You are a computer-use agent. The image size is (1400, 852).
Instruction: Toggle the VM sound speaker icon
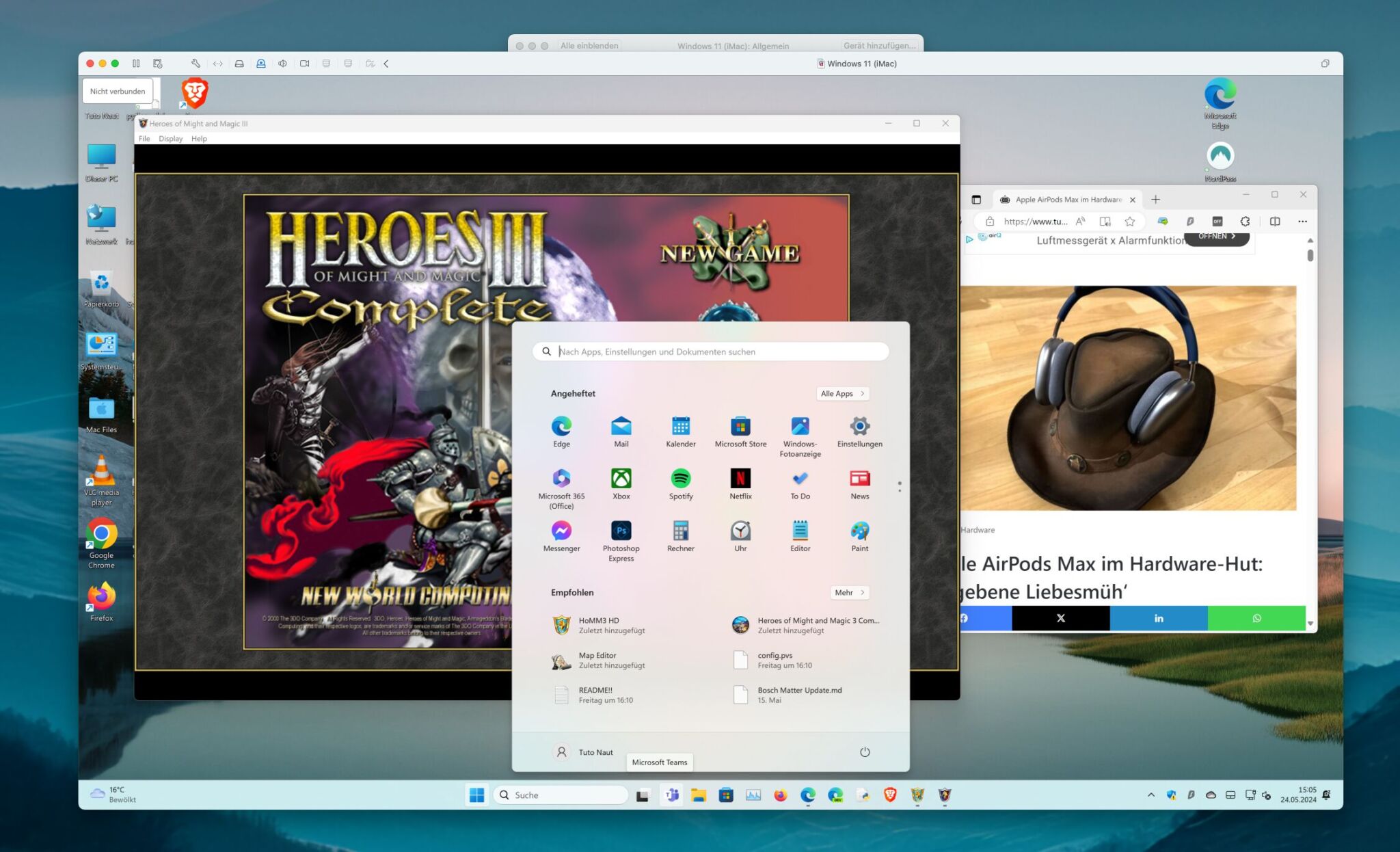tap(282, 64)
